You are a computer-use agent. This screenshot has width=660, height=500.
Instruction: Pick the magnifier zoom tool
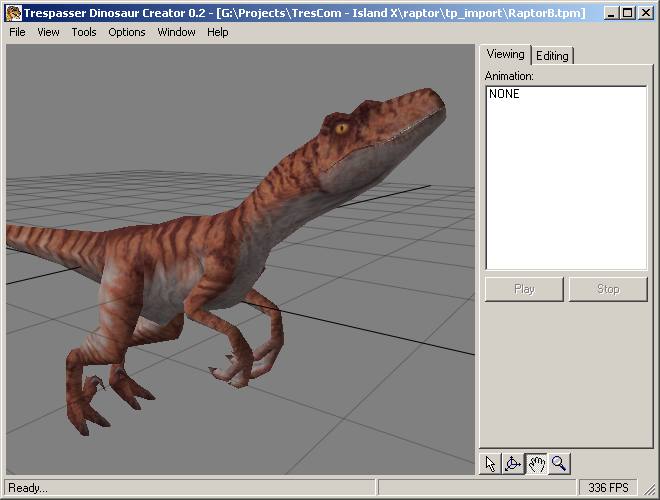click(x=559, y=464)
